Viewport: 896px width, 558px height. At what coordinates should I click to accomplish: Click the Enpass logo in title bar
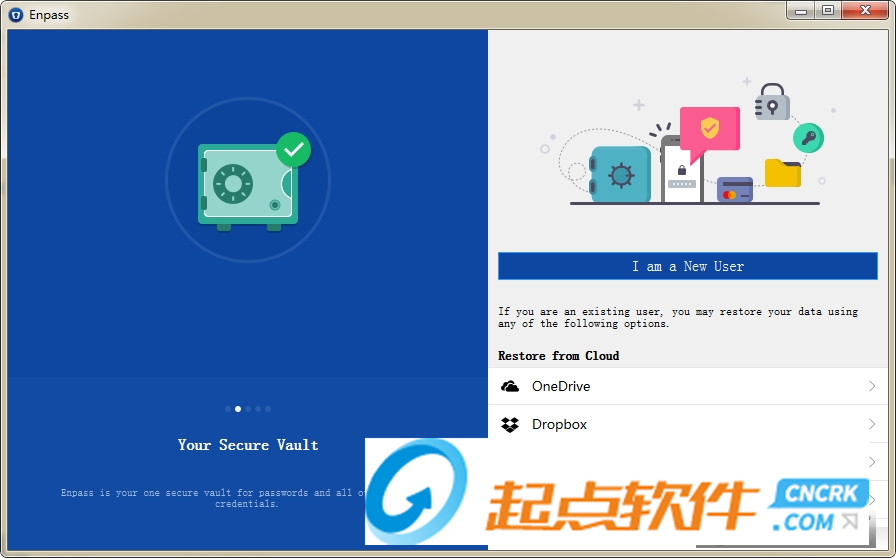(16, 15)
